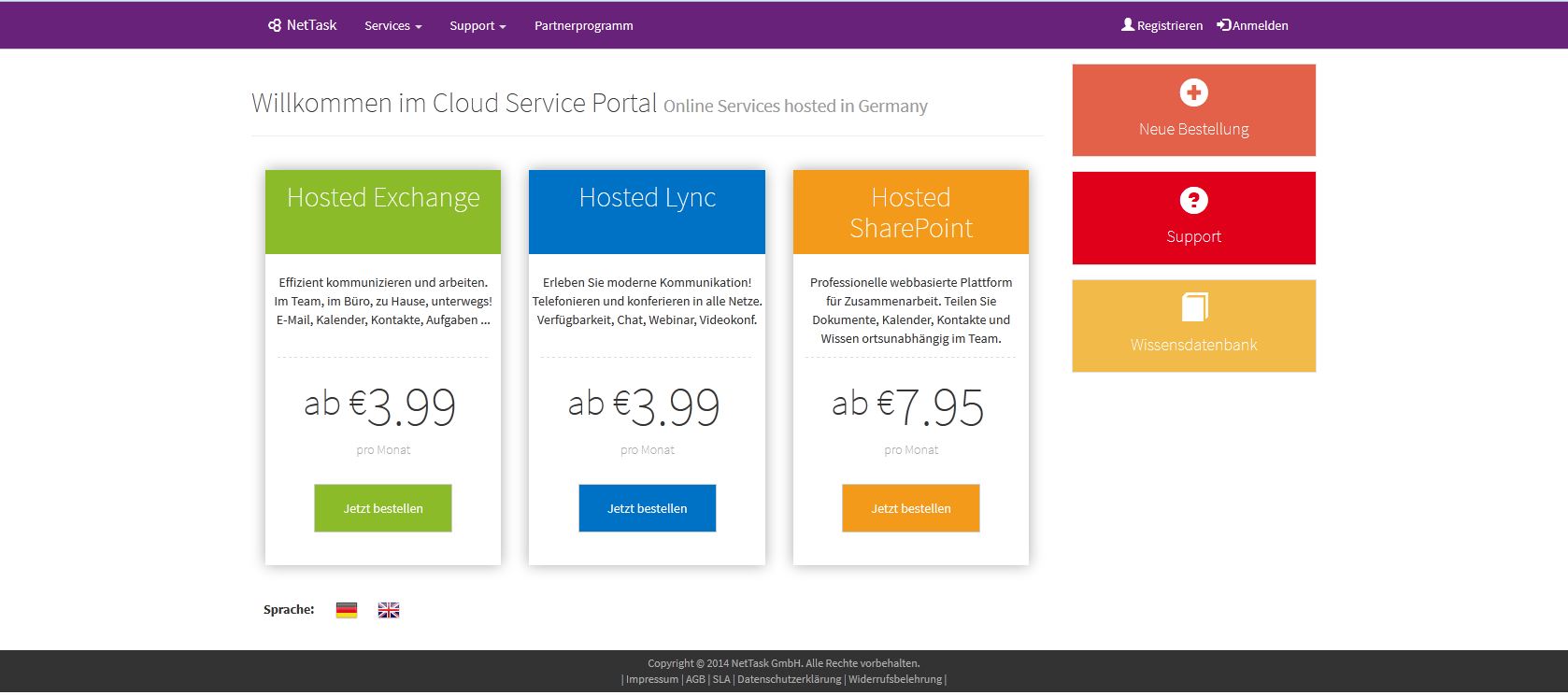The height and width of the screenshot is (695, 1568).
Task: Select the Hosted SharePoint card header
Action: 911,212
